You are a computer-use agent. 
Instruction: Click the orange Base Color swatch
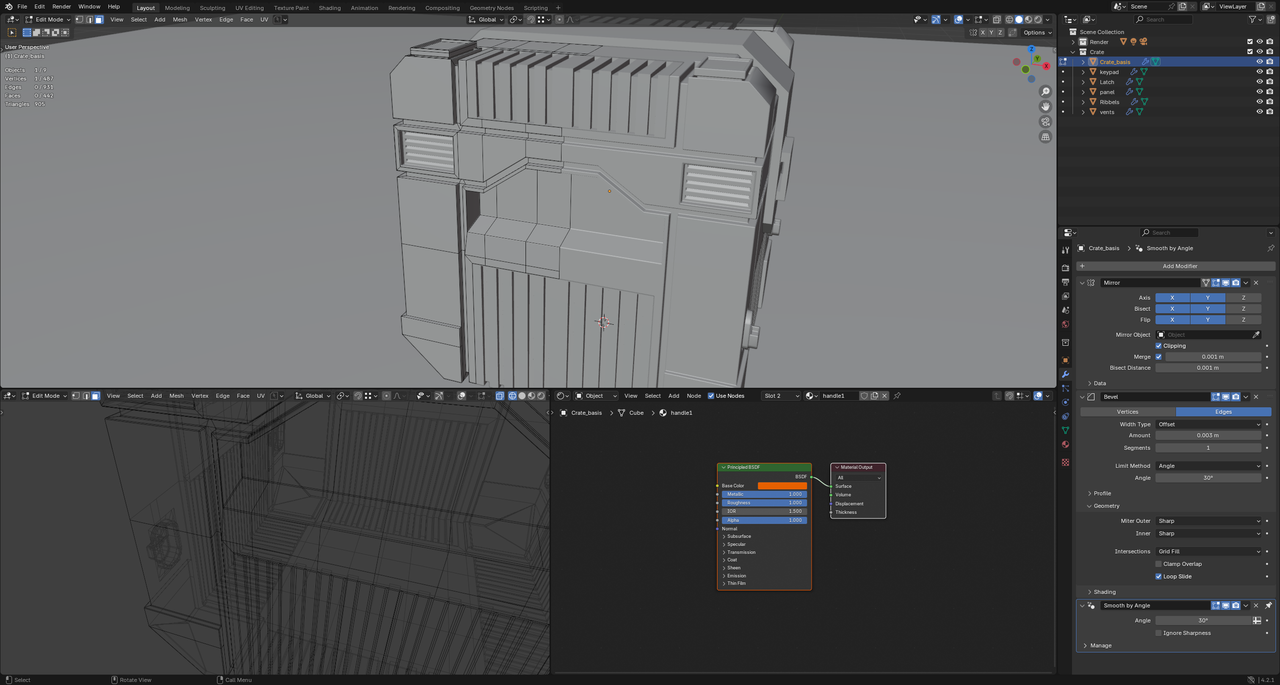pyautogui.click(x=782, y=486)
